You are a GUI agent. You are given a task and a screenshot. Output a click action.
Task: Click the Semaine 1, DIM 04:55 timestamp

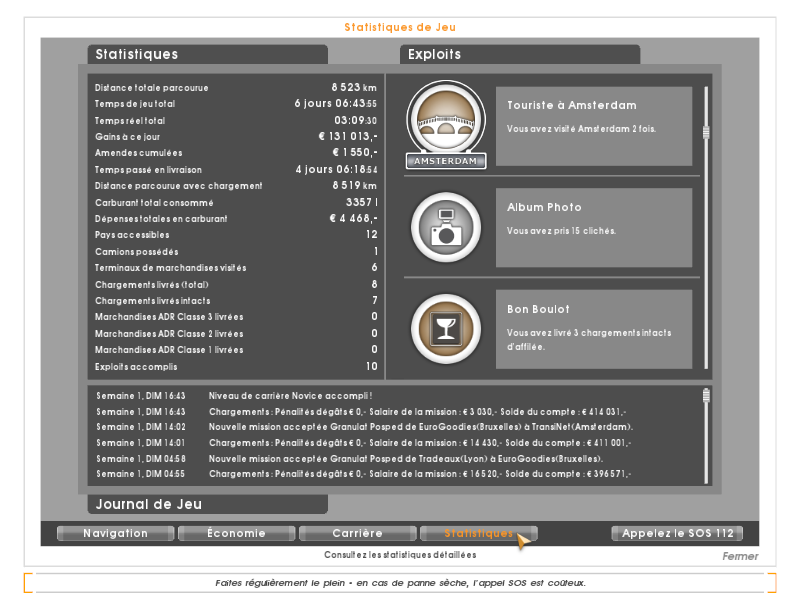[x=141, y=474]
